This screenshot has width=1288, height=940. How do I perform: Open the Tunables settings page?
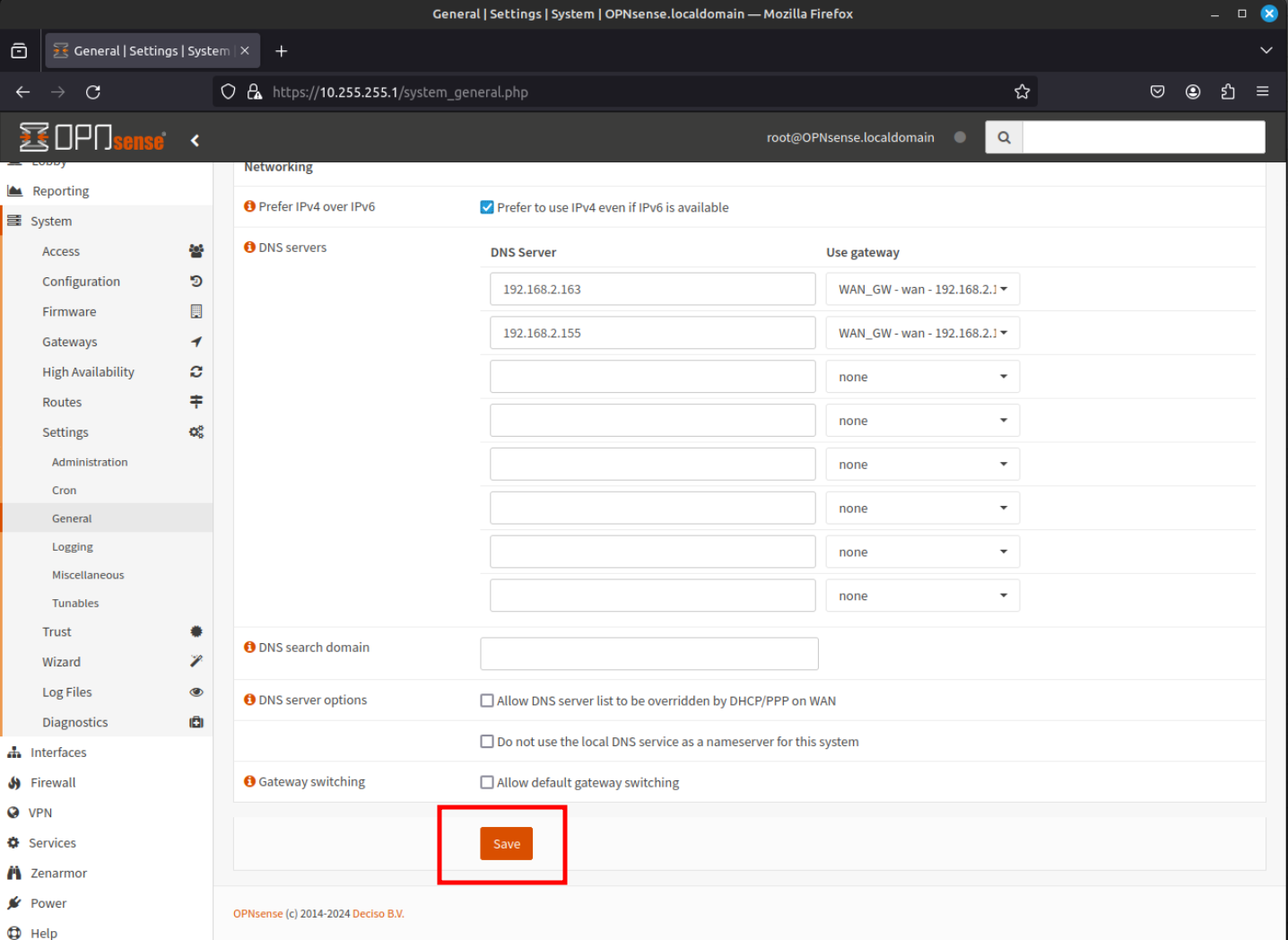tap(75, 603)
